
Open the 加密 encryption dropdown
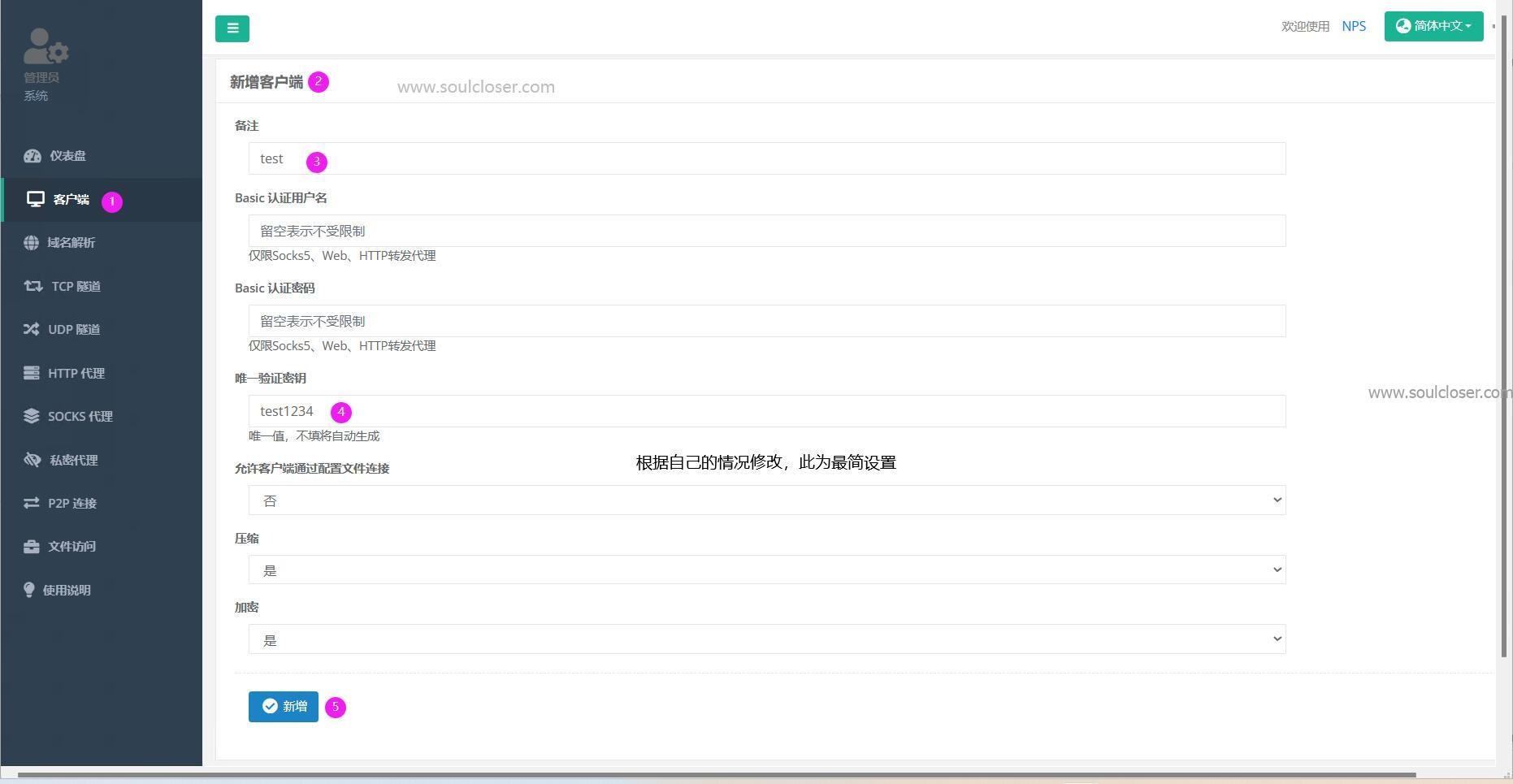pyautogui.click(x=765, y=639)
